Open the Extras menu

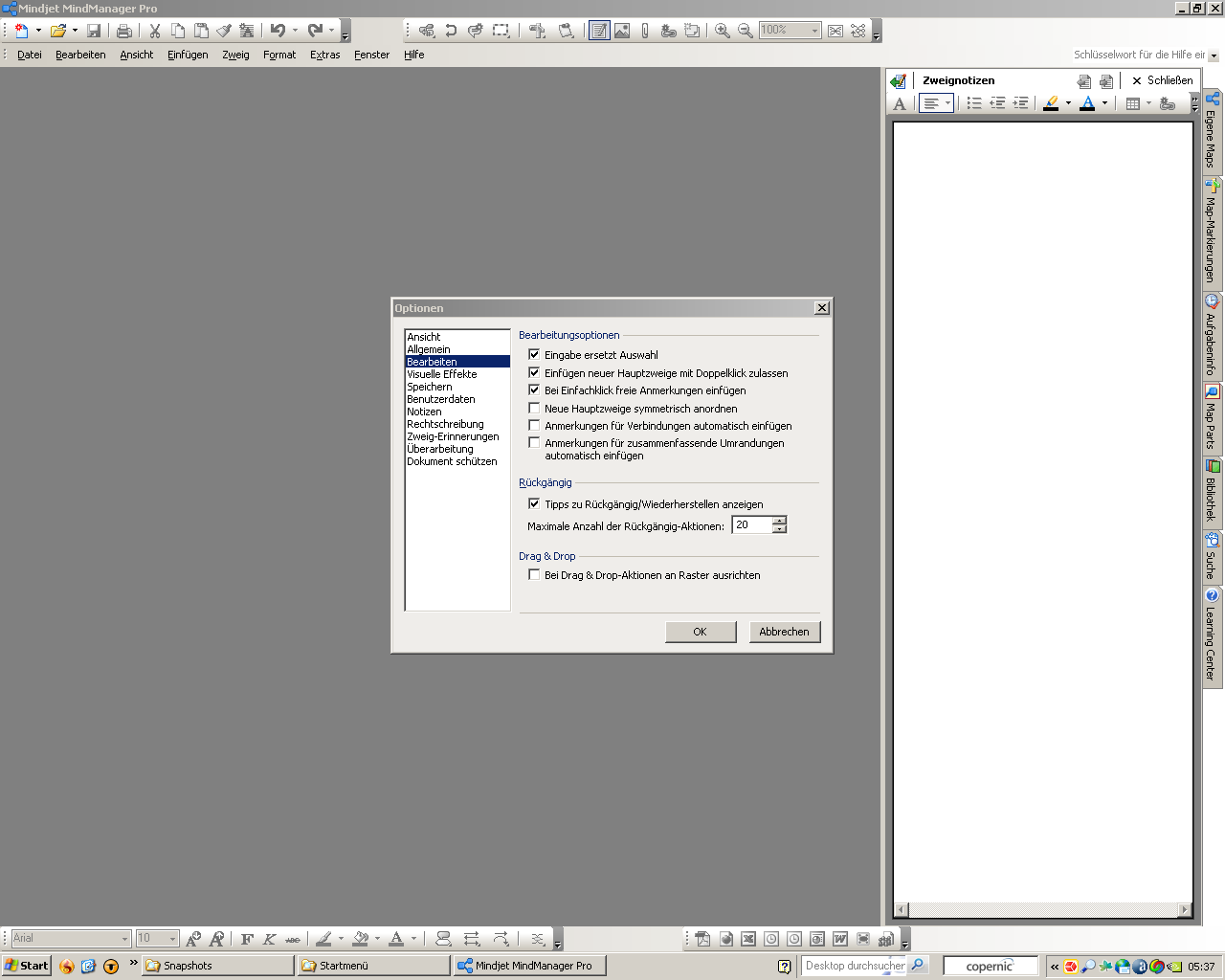(324, 55)
